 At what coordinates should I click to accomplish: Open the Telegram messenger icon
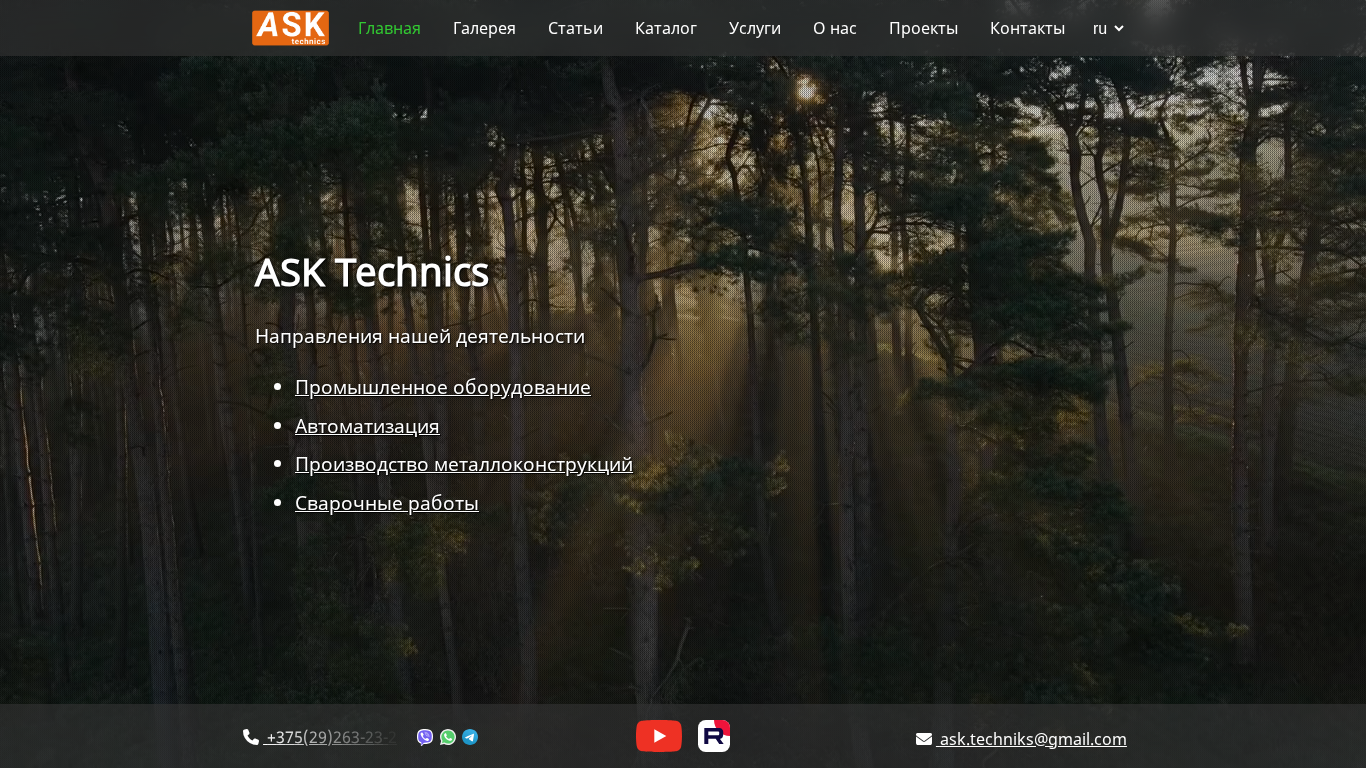[470, 737]
